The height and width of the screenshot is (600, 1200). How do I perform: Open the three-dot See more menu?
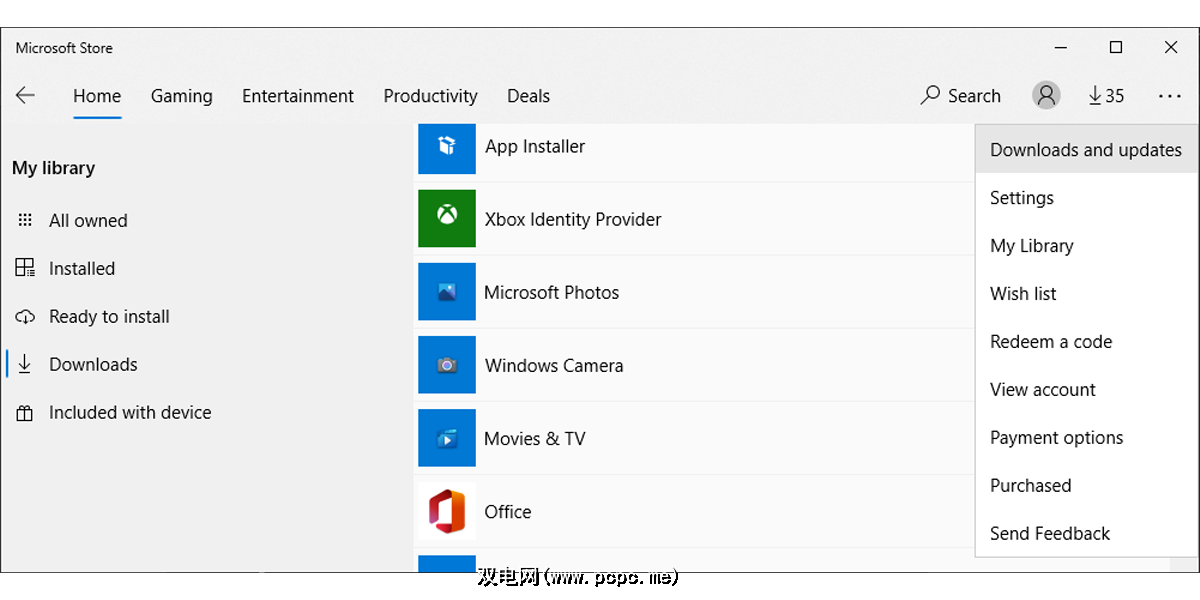pos(1170,96)
